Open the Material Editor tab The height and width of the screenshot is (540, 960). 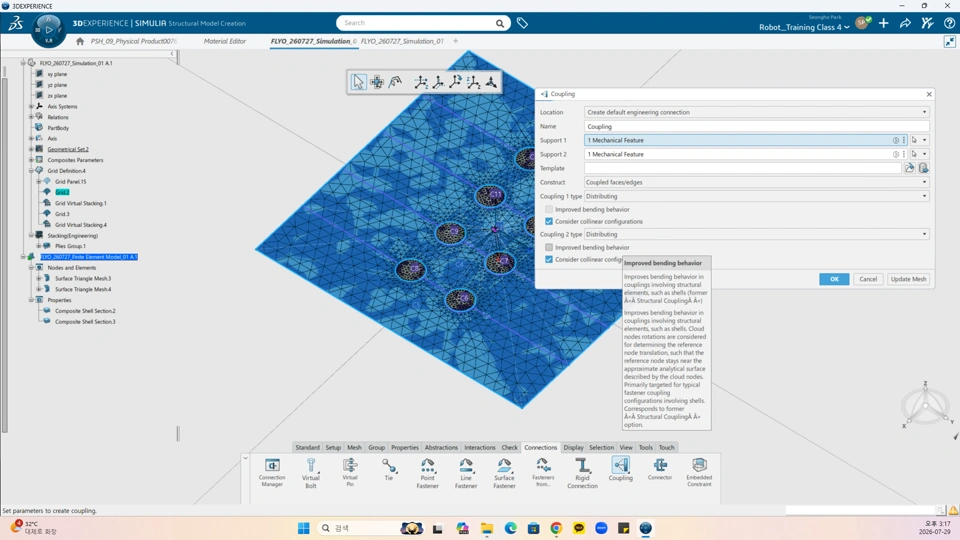click(225, 41)
